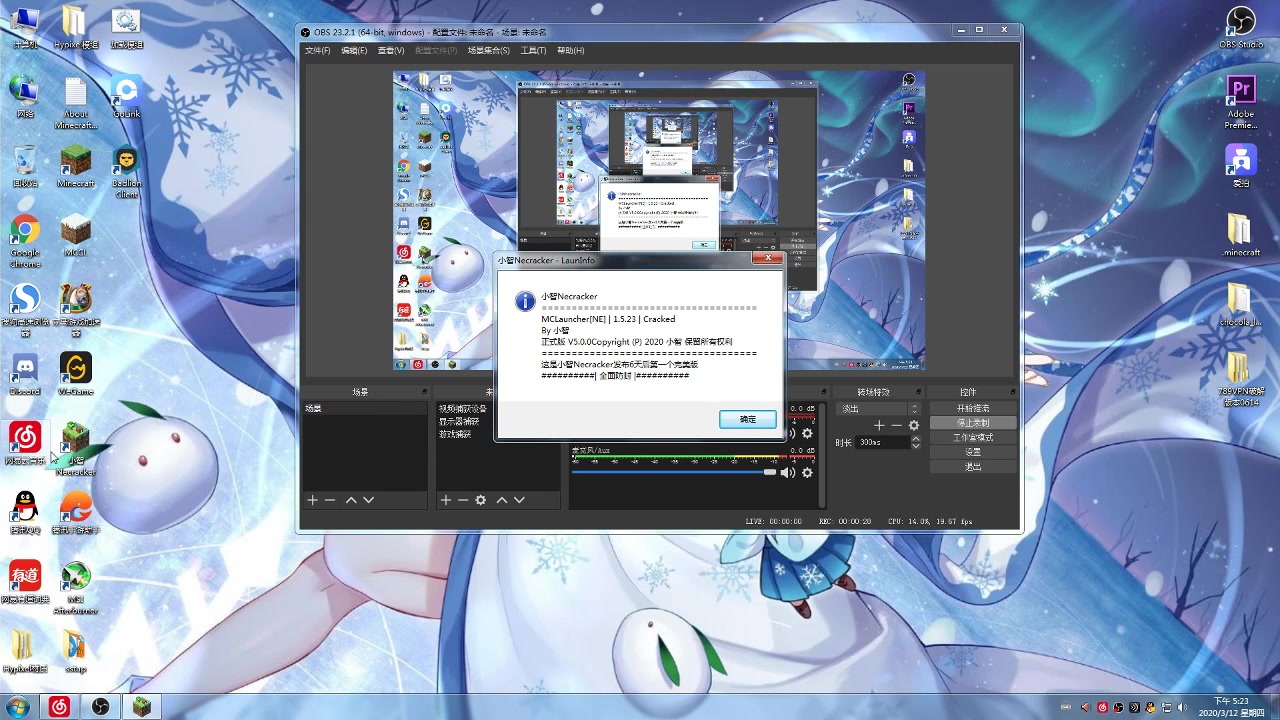This screenshot has width=1280, height=720.
Task: Undock the 场景 panel using its header icon
Action: click(x=424, y=392)
